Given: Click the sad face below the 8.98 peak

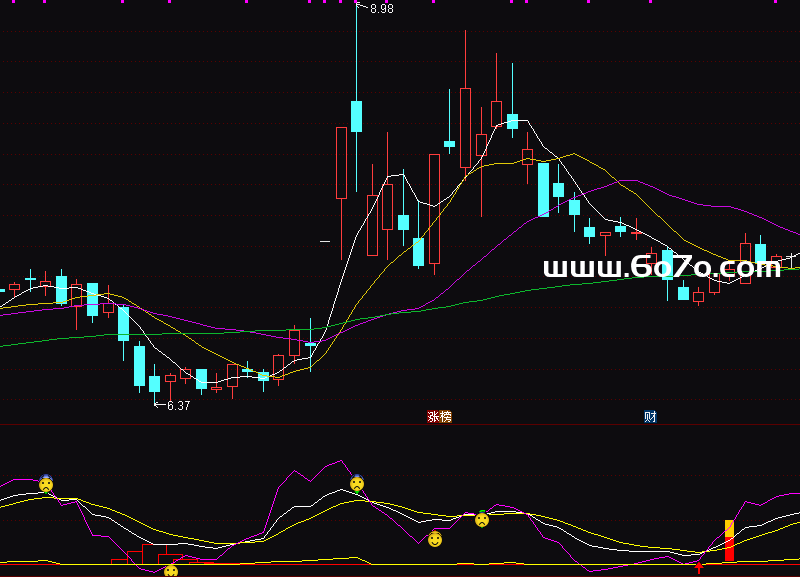Looking at the screenshot, I should coord(357,483).
